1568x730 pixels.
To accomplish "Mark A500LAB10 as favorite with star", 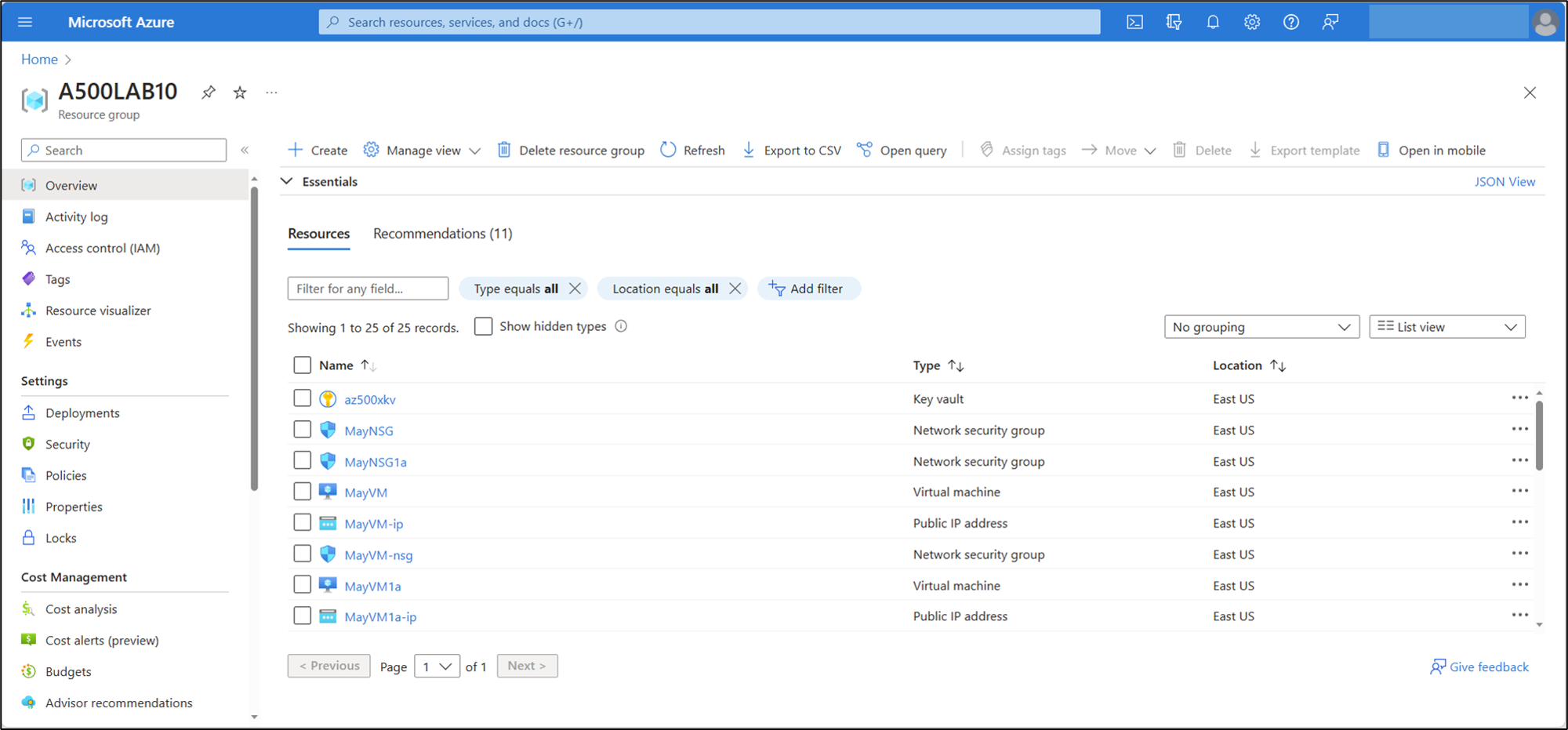I will pyautogui.click(x=240, y=93).
